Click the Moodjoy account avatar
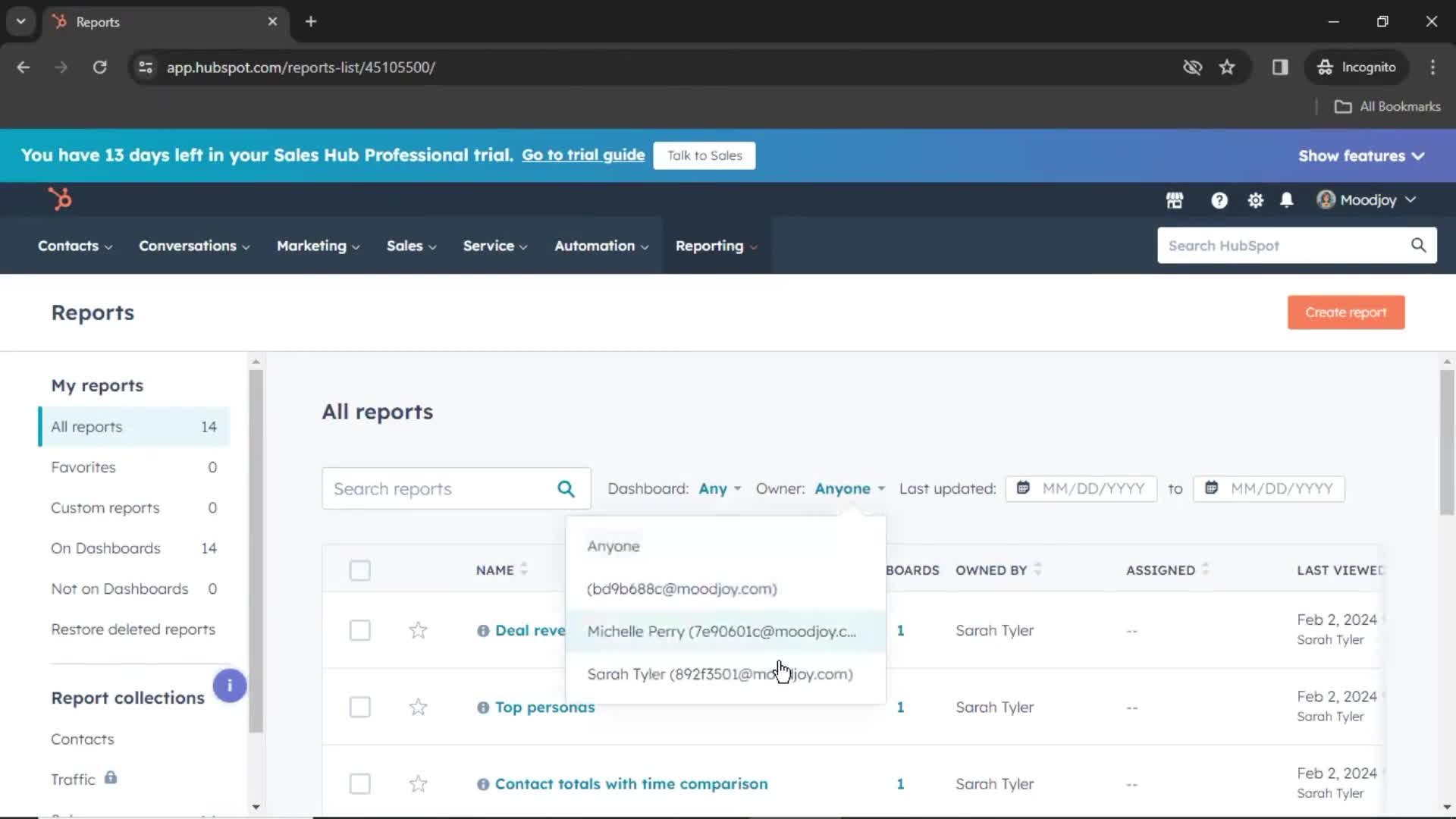This screenshot has width=1456, height=819. 1326,199
